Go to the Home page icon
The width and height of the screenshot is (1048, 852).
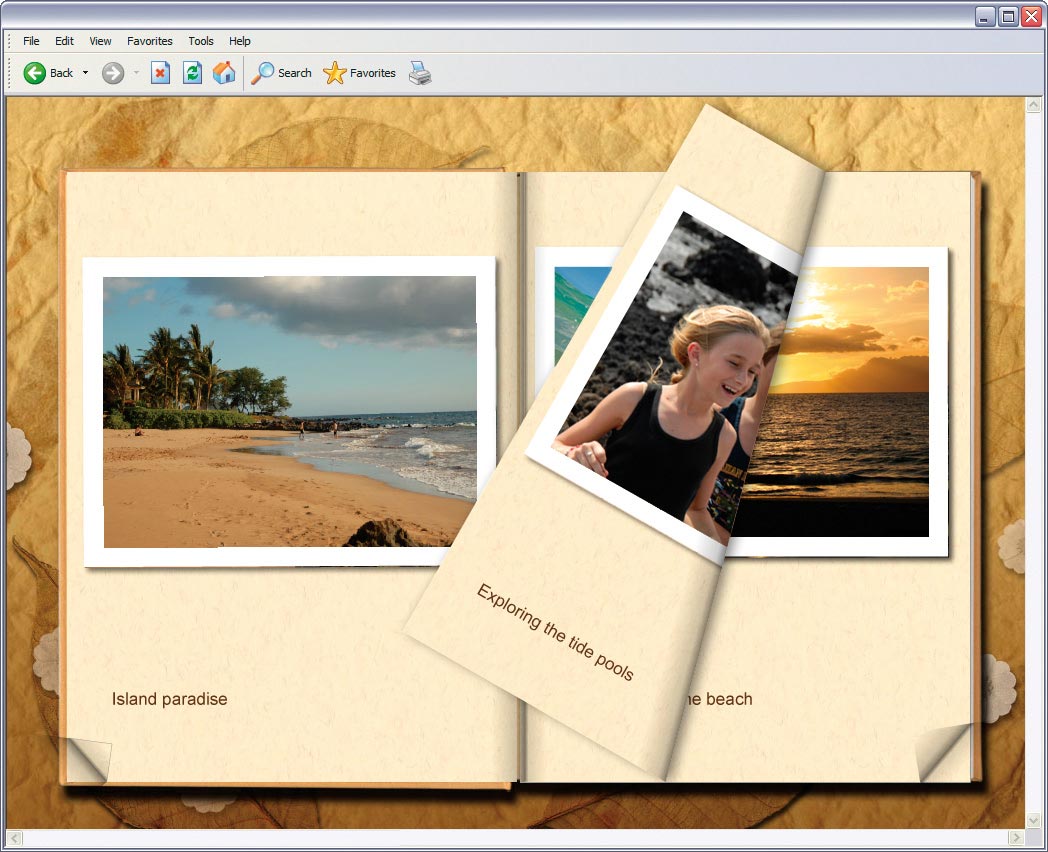pyautogui.click(x=224, y=73)
